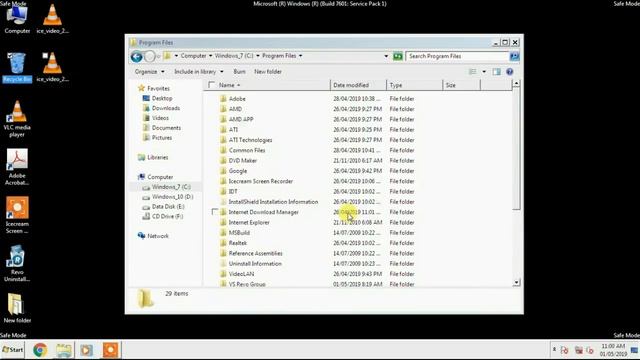The image size is (640, 360).
Task: Select the Realtek folder
Action: point(238,243)
